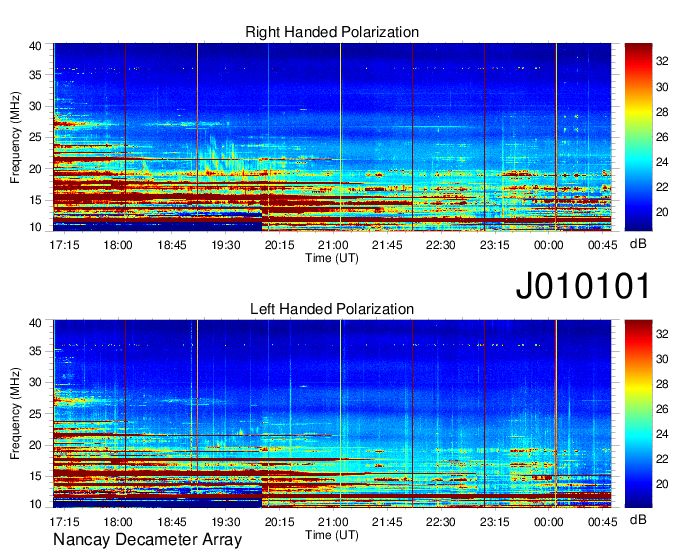Click the 'Left Handed Polarization' title
The width and height of the screenshot is (680, 552).
(332, 309)
